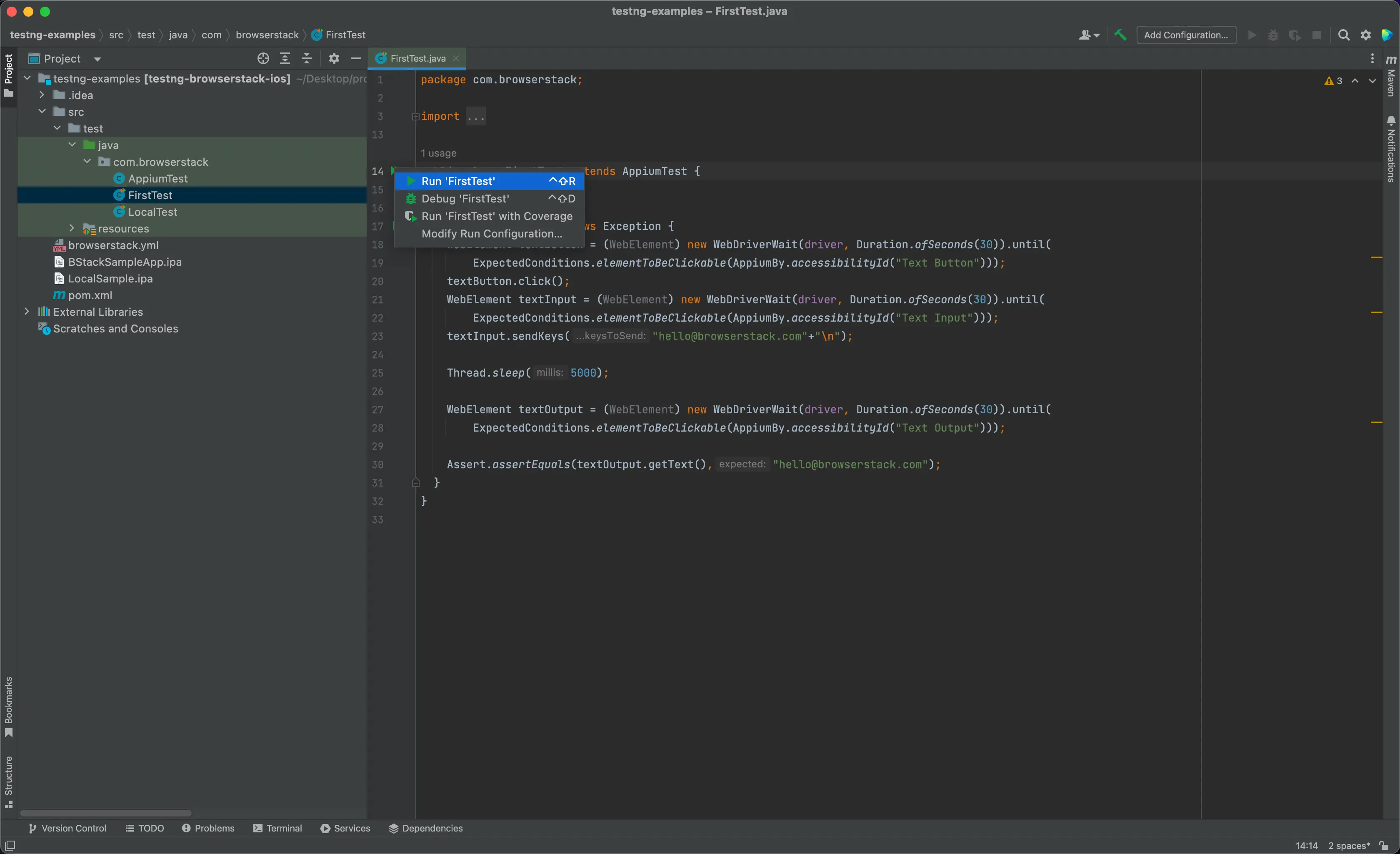The height and width of the screenshot is (854, 1400).
Task: Hide the Project panel with minus icon
Action: (356, 58)
